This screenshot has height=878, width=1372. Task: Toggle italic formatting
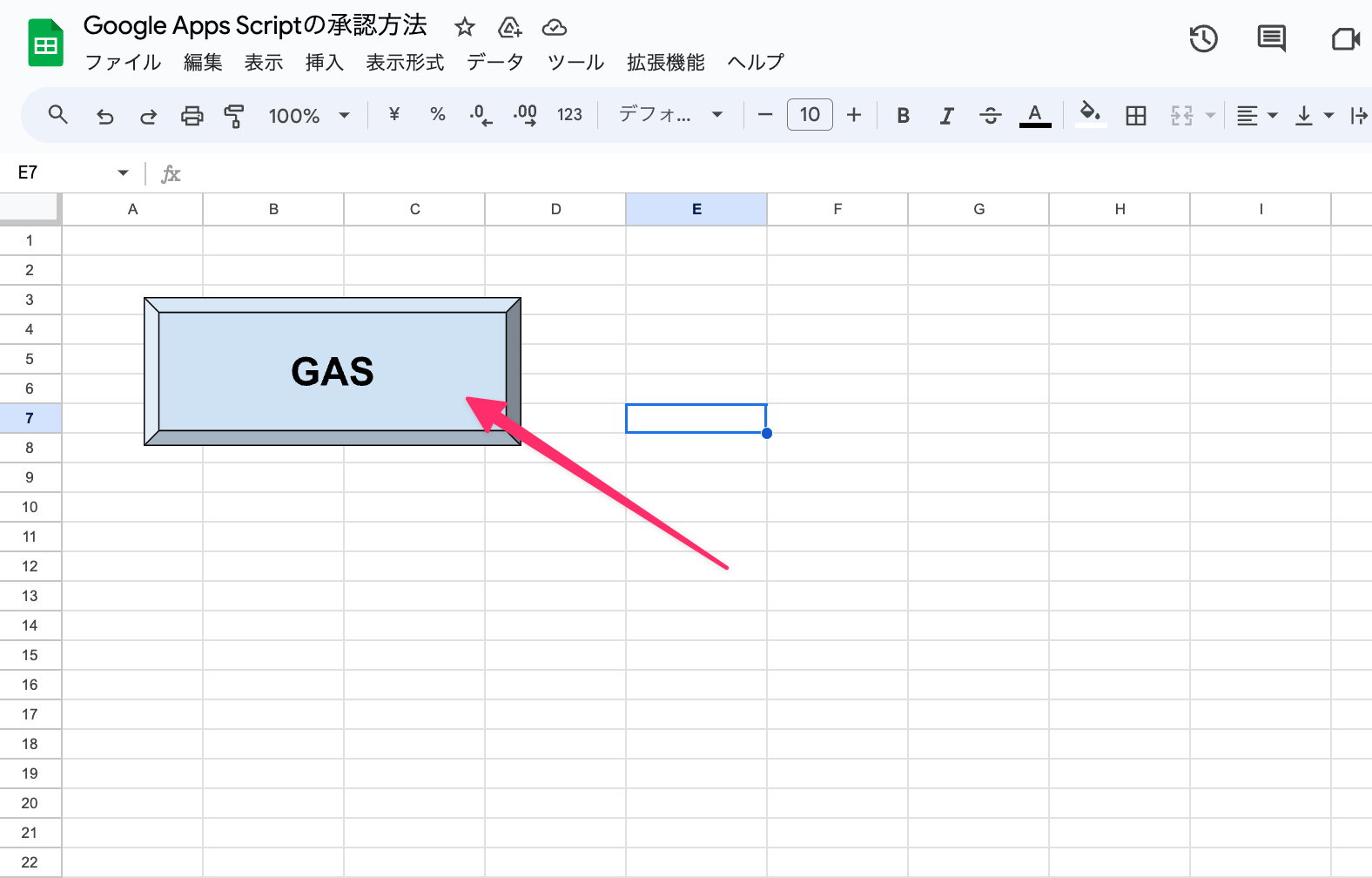tap(947, 115)
